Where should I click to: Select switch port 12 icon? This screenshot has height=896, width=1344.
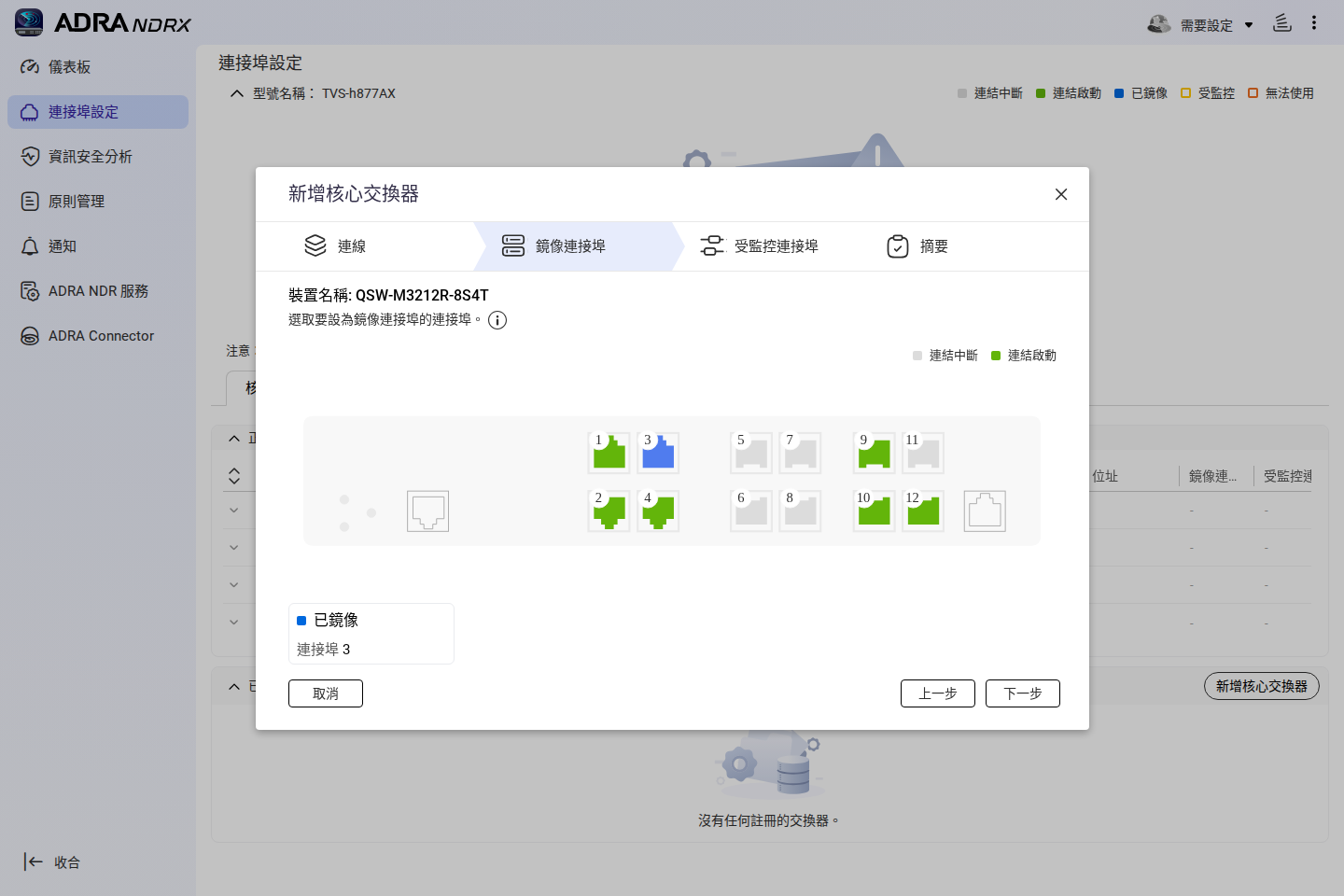click(x=923, y=511)
